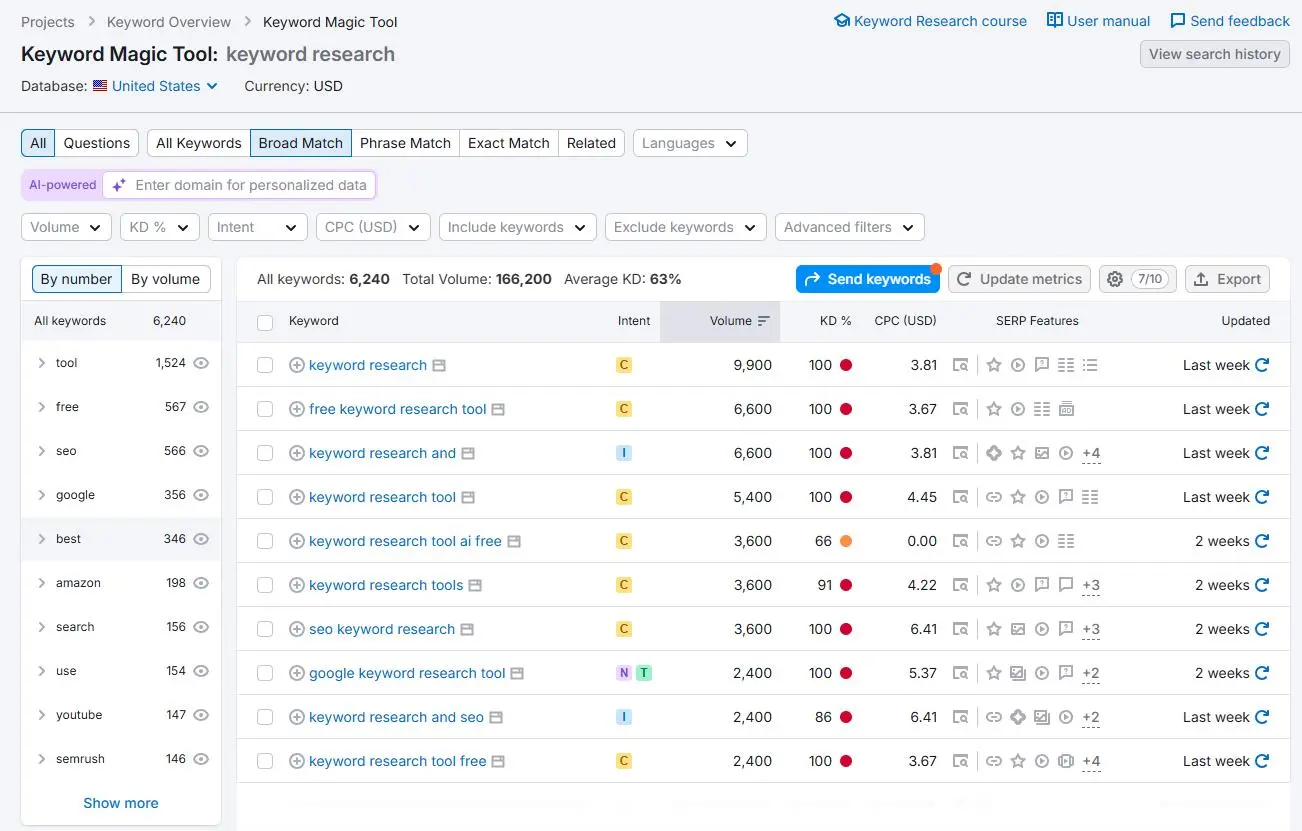Open SERP snapshot icon for keyword research tools row
This screenshot has height=831, width=1302.
(960, 585)
